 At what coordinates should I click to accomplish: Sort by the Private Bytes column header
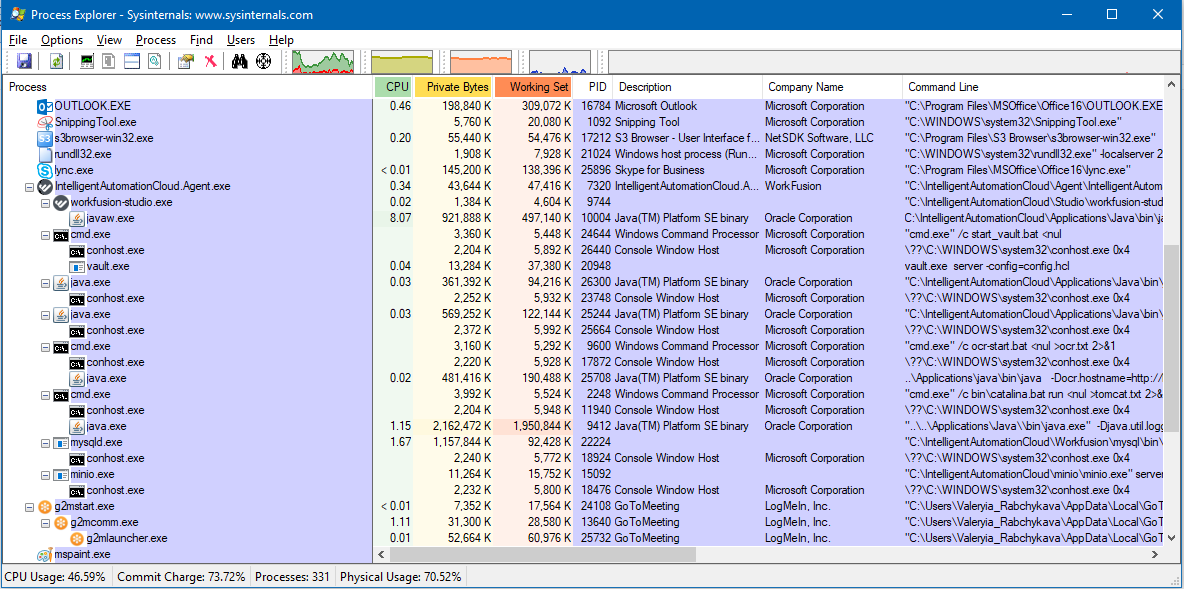pyautogui.click(x=454, y=87)
